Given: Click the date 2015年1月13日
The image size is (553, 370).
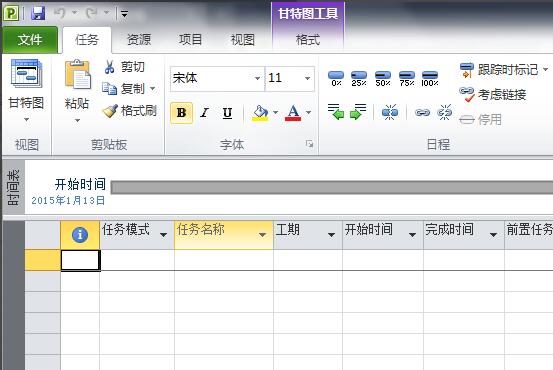Looking at the screenshot, I should (x=68, y=200).
